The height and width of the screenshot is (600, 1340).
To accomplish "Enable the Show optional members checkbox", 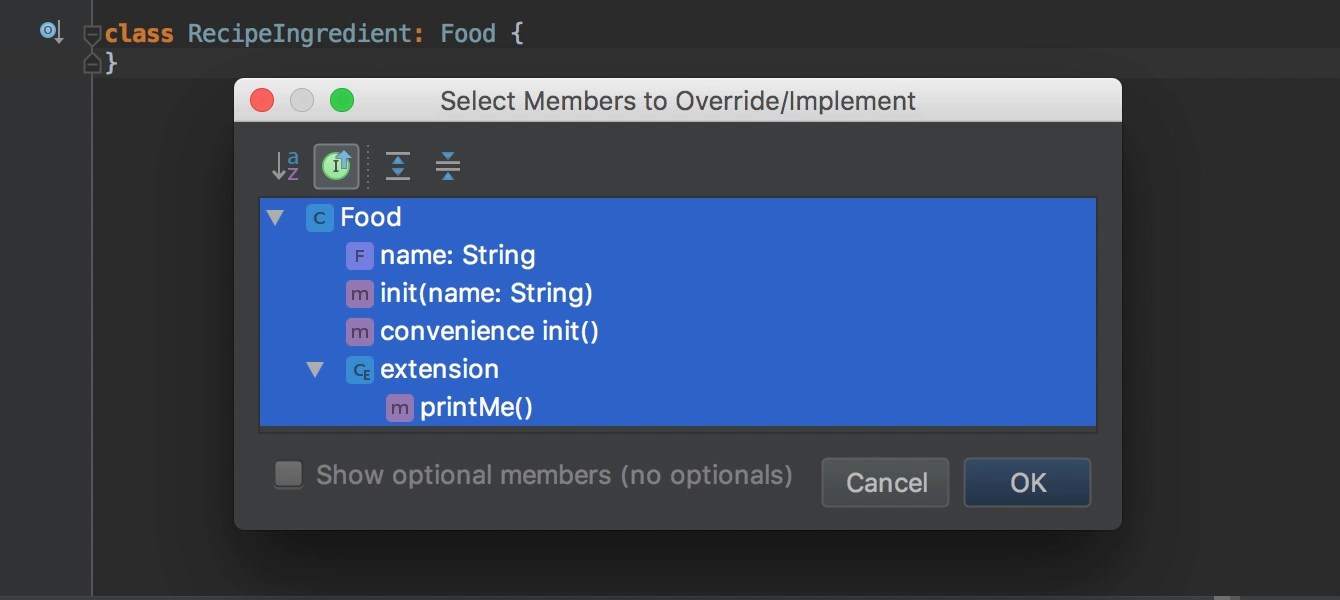I will 288,474.
